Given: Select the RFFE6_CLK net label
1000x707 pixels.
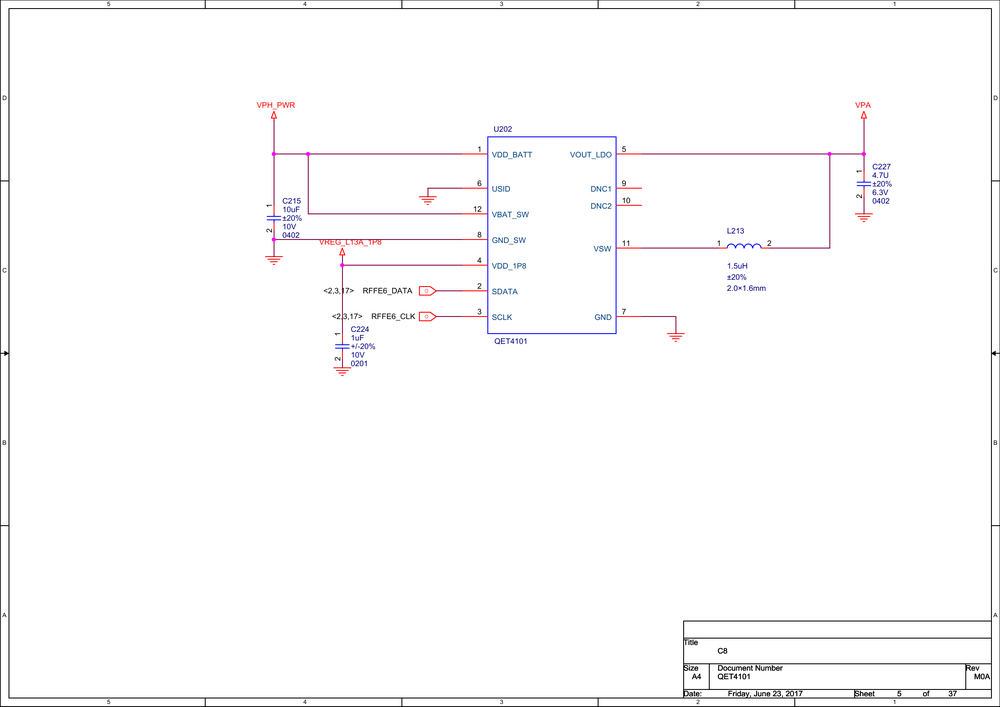Looking at the screenshot, I should pos(393,316).
